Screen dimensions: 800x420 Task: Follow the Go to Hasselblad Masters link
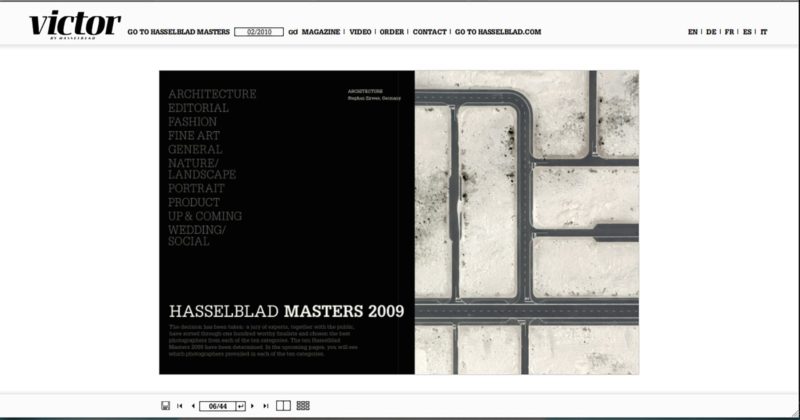[x=178, y=32]
